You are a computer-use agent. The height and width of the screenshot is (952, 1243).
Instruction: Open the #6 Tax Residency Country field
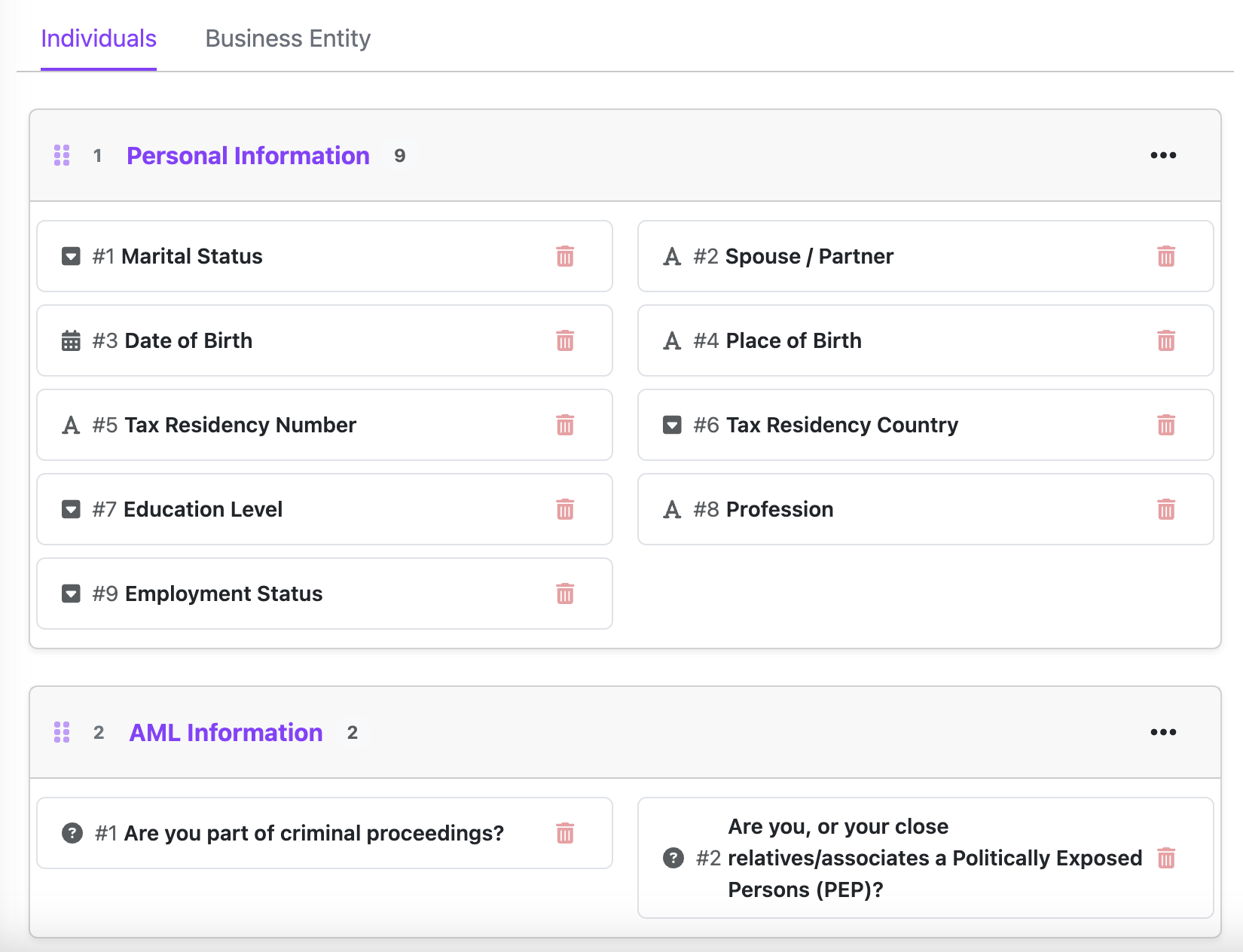[x=926, y=425]
